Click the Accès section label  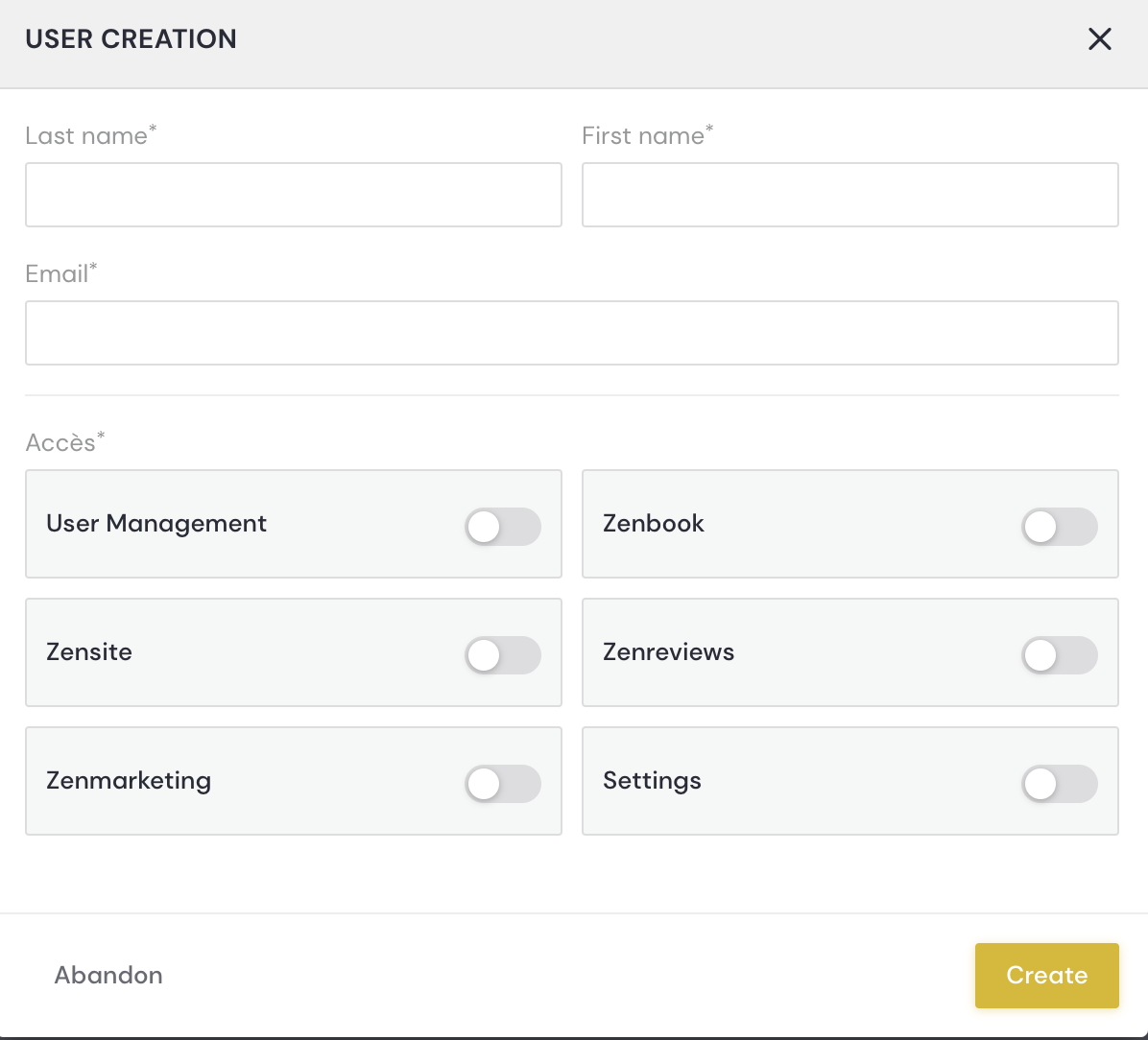click(x=61, y=442)
